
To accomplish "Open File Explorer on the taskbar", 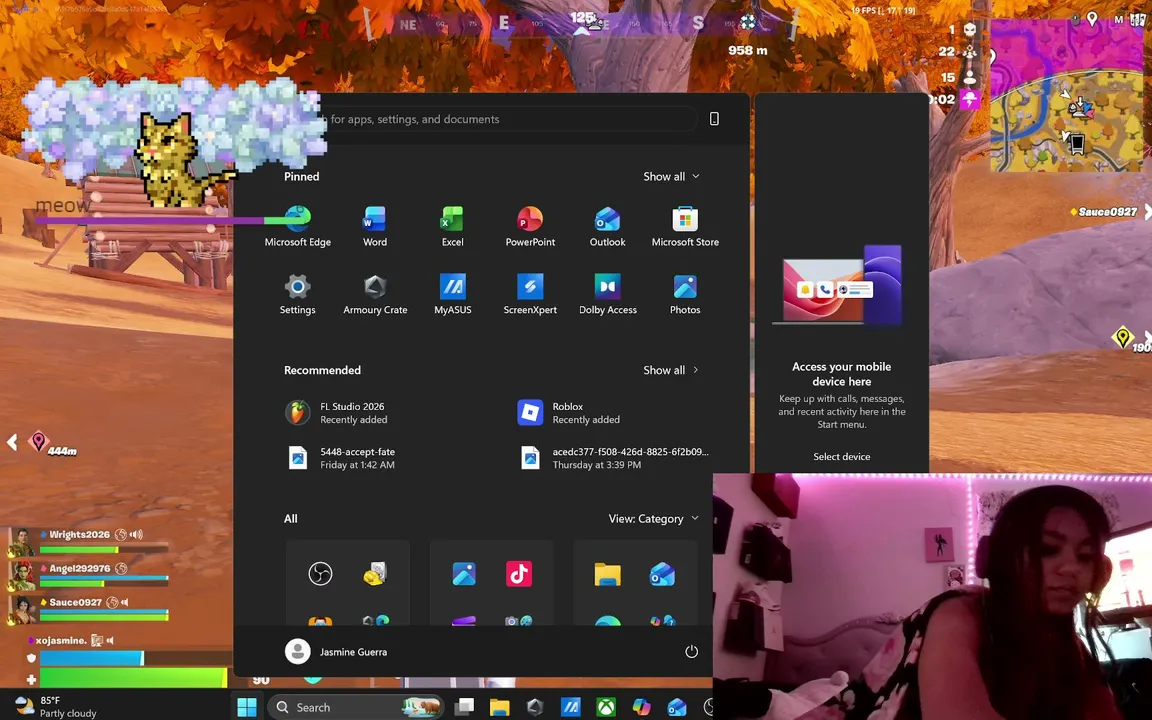I will point(500,707).
